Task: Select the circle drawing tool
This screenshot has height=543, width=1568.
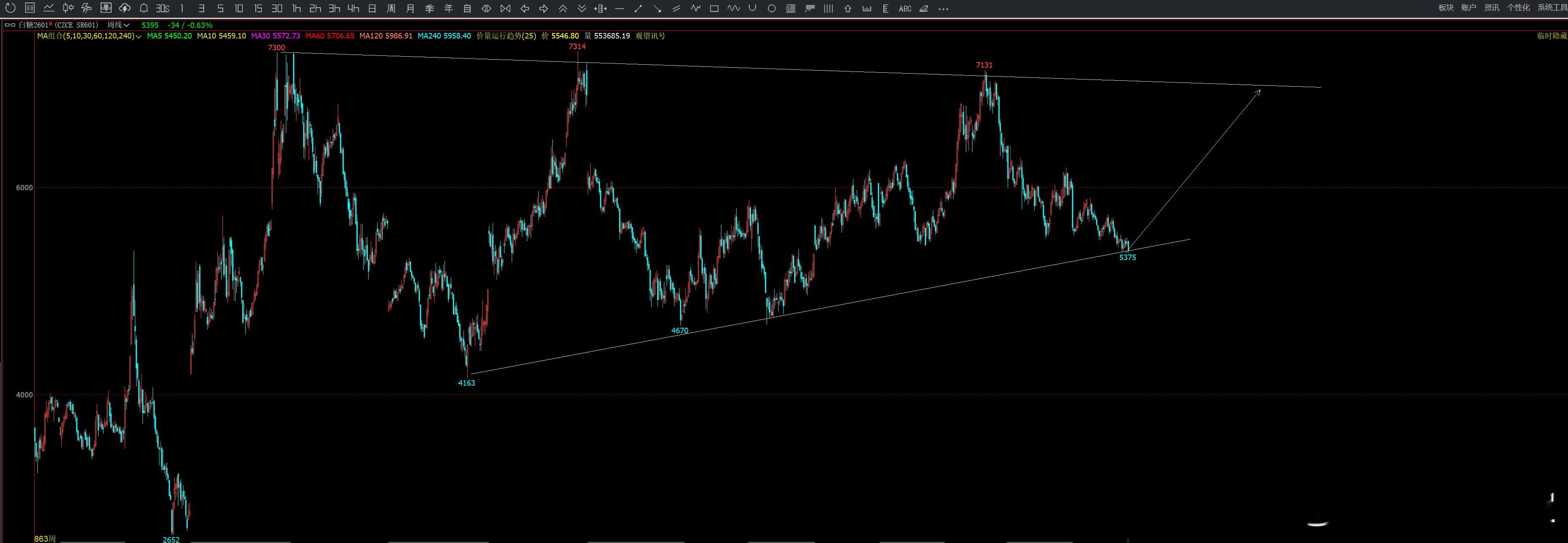Action: 771,8
